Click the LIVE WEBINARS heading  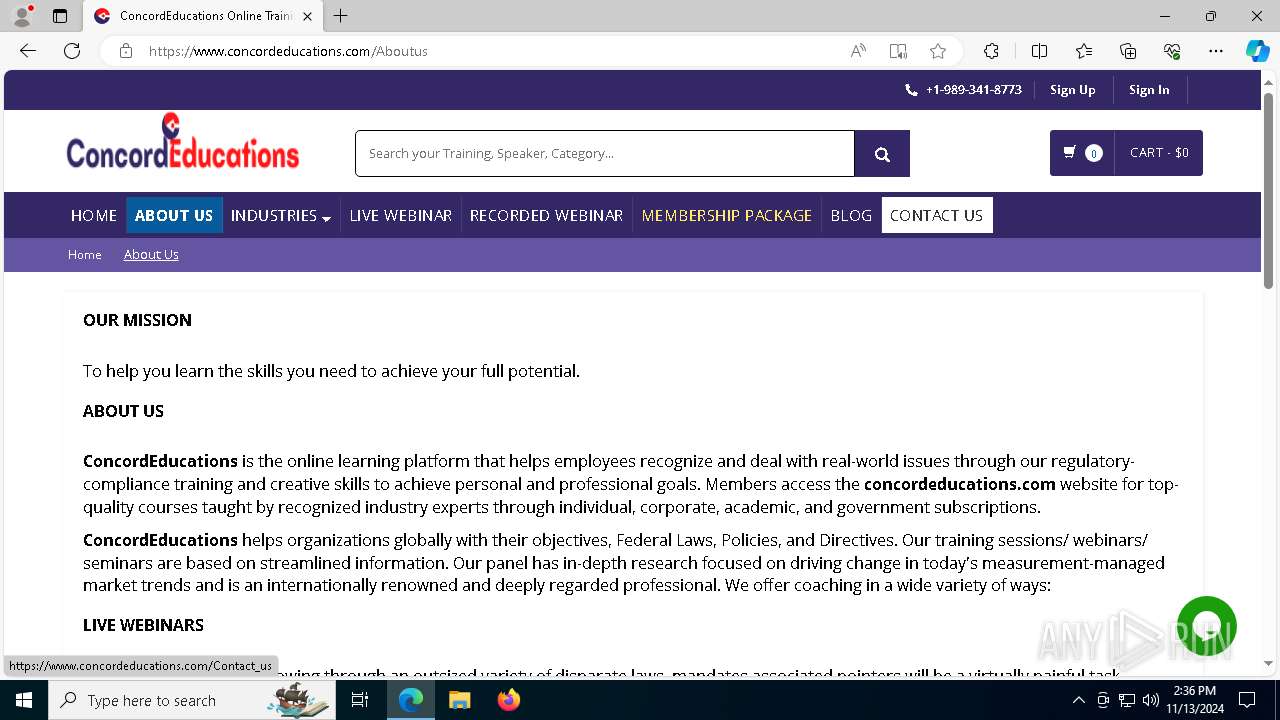pyautogui.click(x=143, y=625)
